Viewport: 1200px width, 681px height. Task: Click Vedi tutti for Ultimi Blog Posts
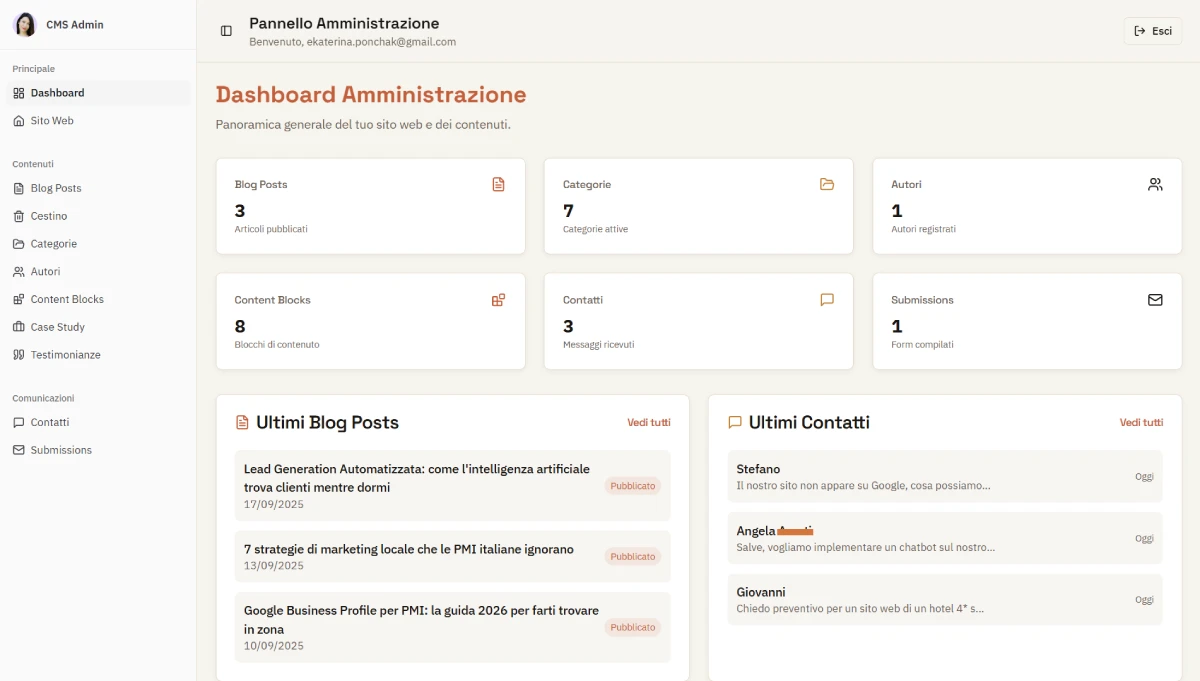pos(649,422)
